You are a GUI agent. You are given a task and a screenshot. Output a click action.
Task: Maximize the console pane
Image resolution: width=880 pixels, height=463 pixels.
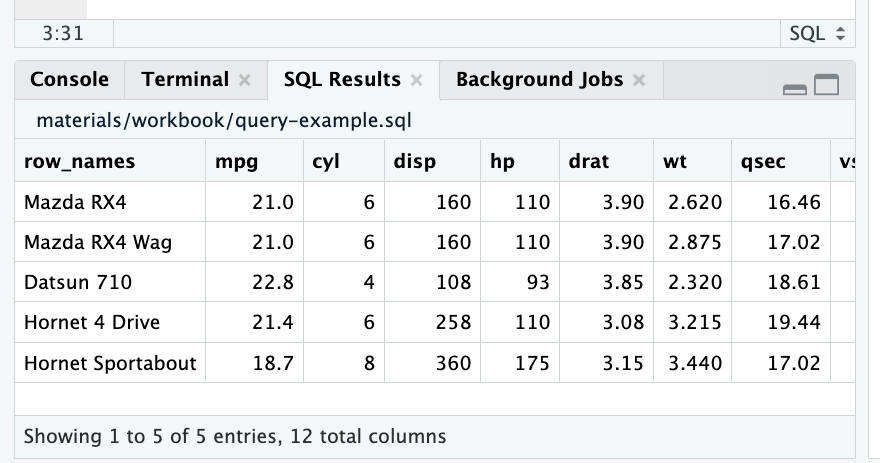(826, 86)
